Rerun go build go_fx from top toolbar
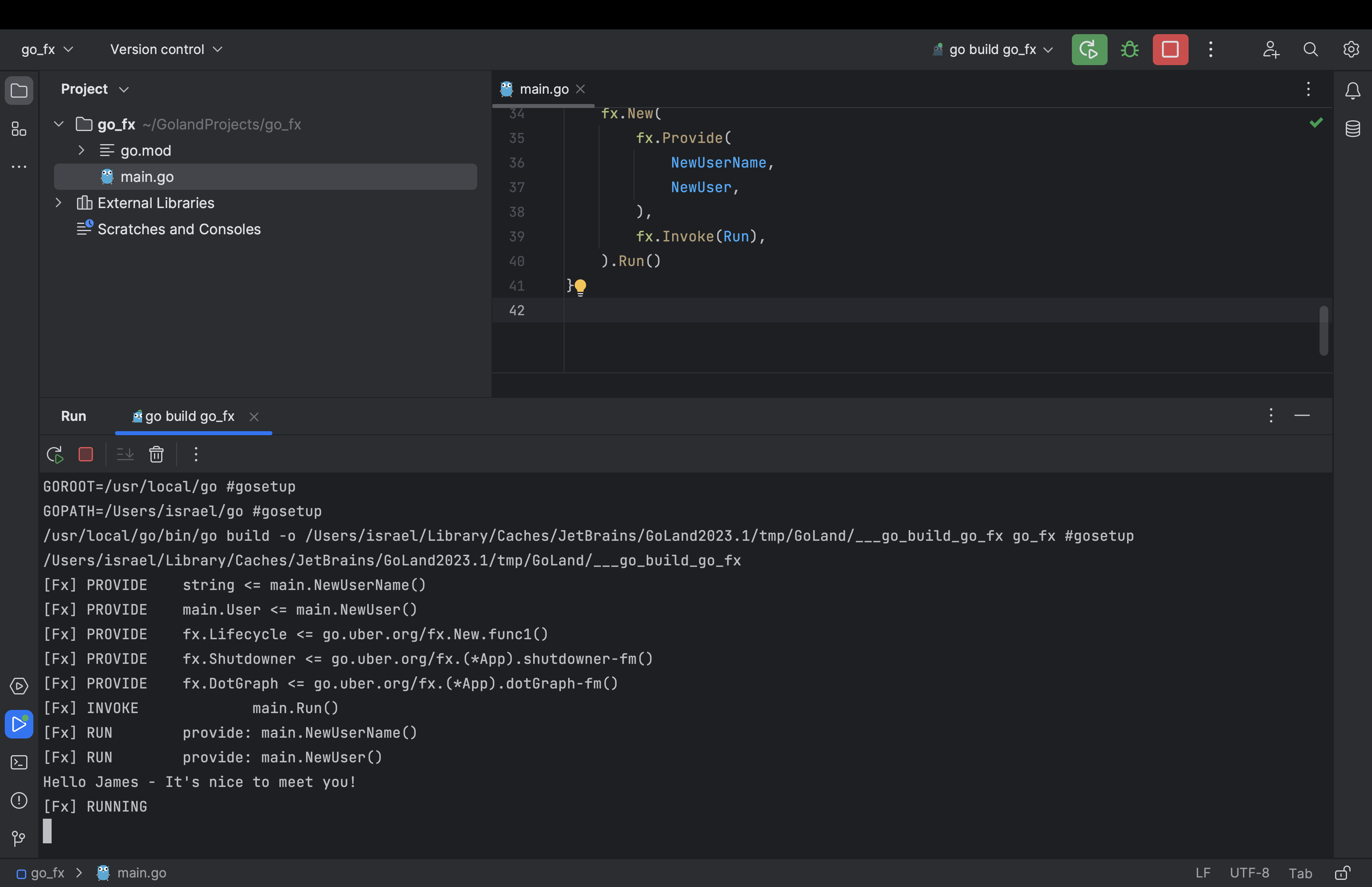 coord(1089,50)
